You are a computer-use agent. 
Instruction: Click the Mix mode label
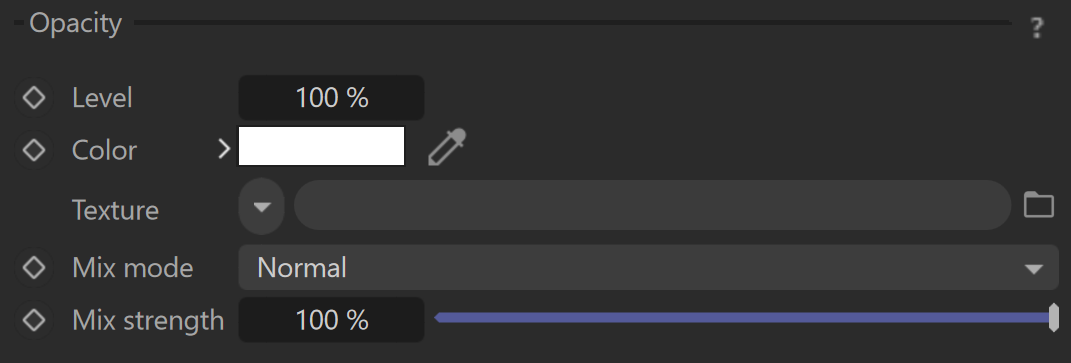coord(133,267)
